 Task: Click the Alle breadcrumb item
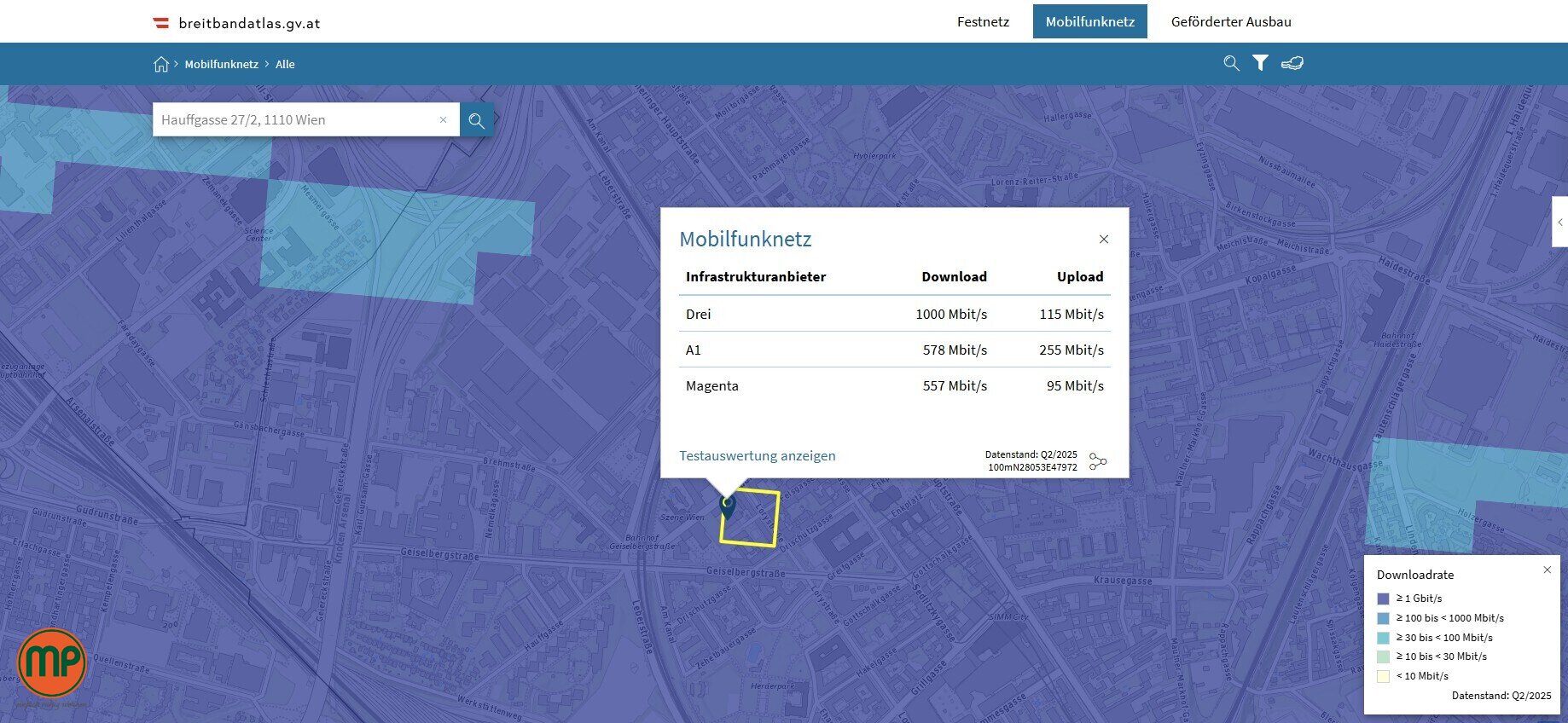pyautogui.click(x=285, y=65)
